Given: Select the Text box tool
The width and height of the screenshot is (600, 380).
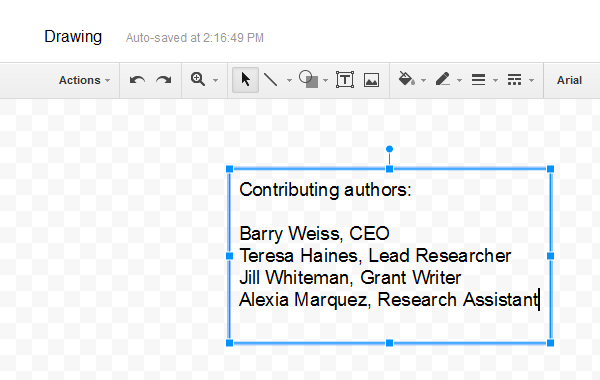Looking at the screenshot, I should pyautogui.click(x=345, y=80).
